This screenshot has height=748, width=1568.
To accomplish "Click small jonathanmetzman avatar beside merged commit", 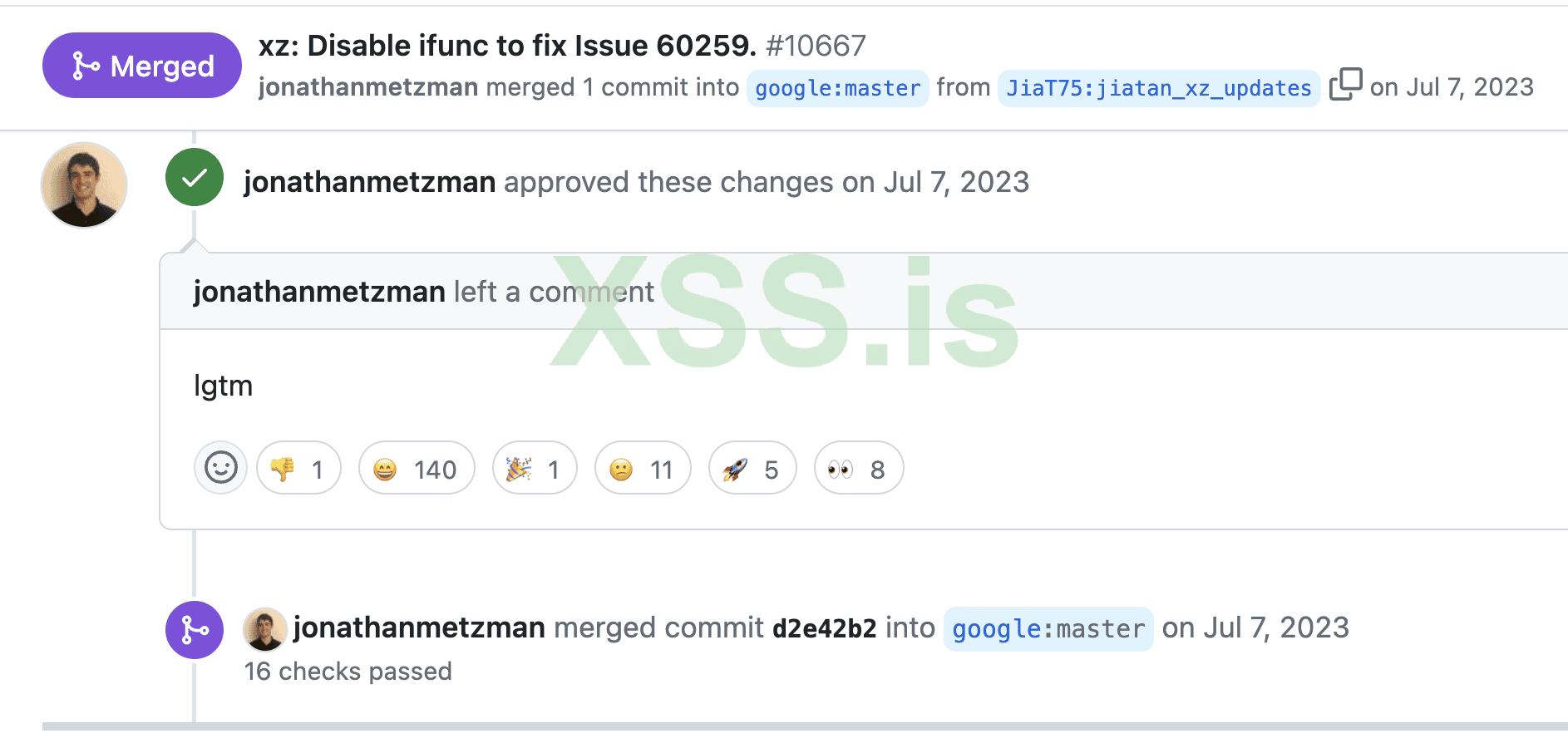I will 265,629.
